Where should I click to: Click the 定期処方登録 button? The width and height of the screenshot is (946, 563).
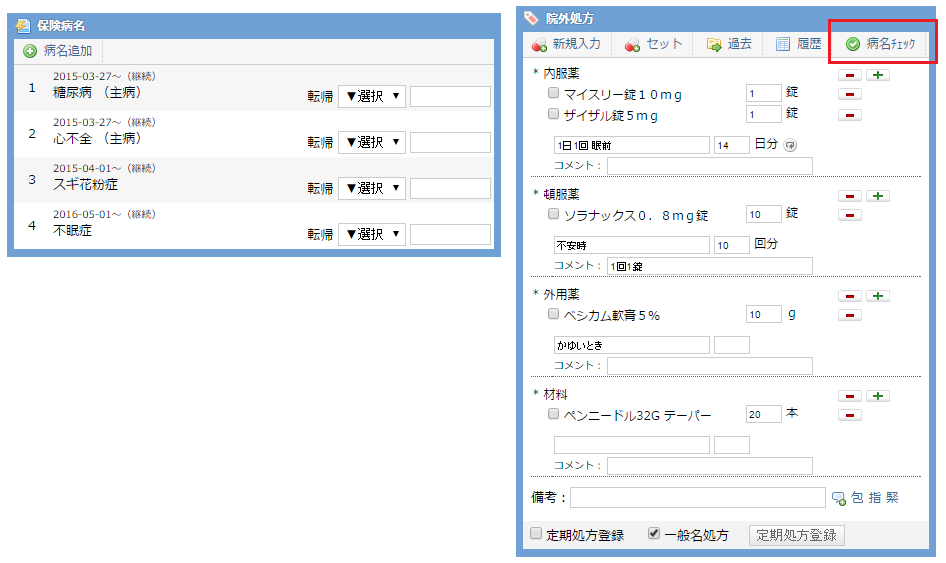click(796, 535)
